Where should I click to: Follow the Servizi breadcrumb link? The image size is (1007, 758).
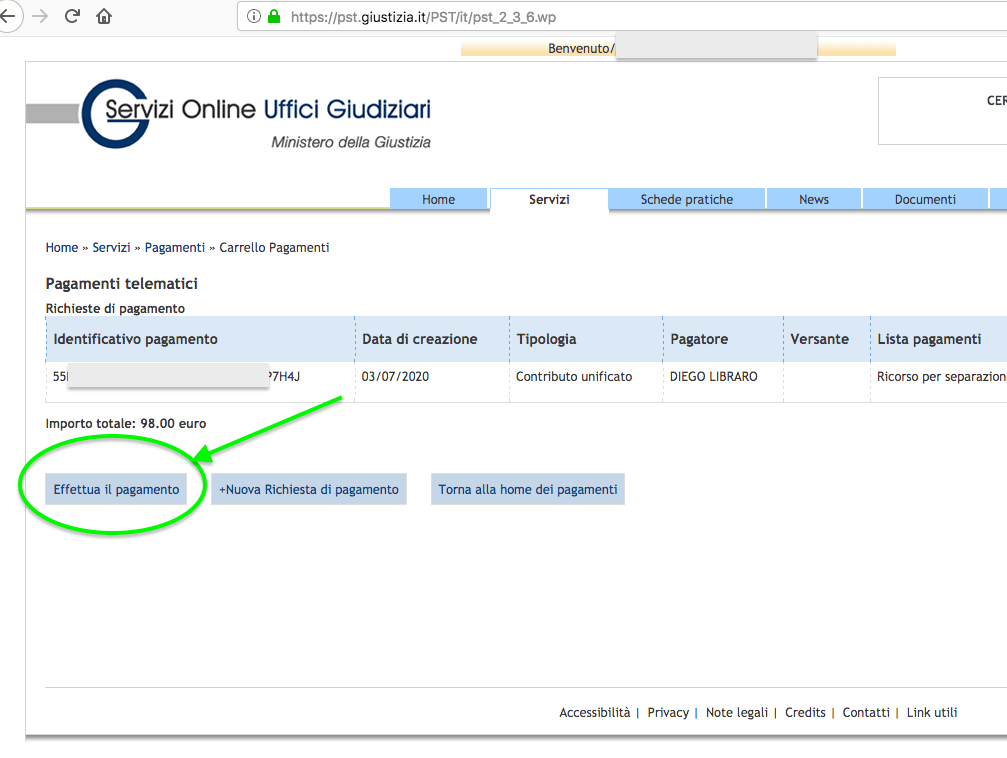pos(111,247)
